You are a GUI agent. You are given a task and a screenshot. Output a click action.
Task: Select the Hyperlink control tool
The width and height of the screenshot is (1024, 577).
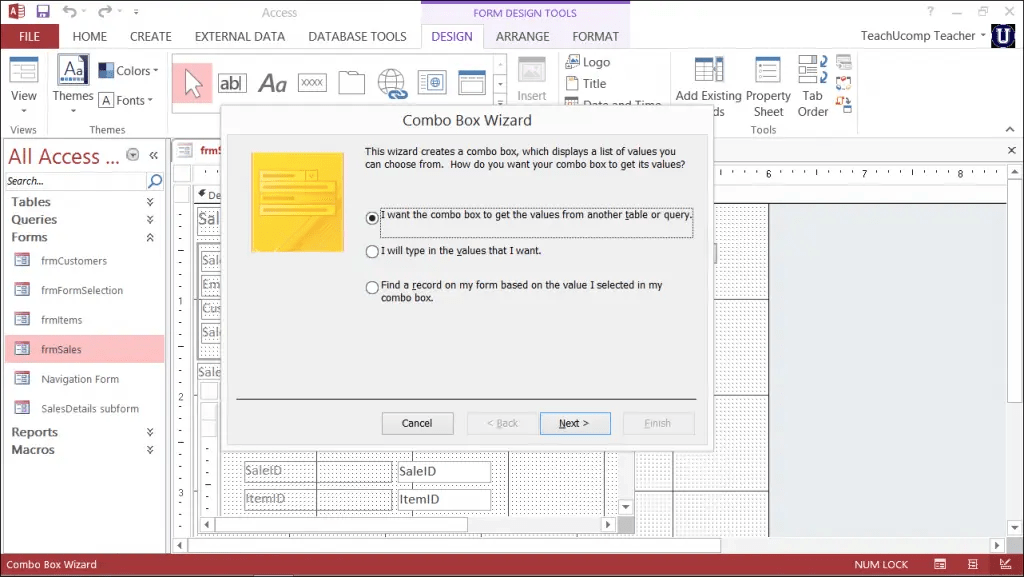pyautogui.click(x=392, y=82)
